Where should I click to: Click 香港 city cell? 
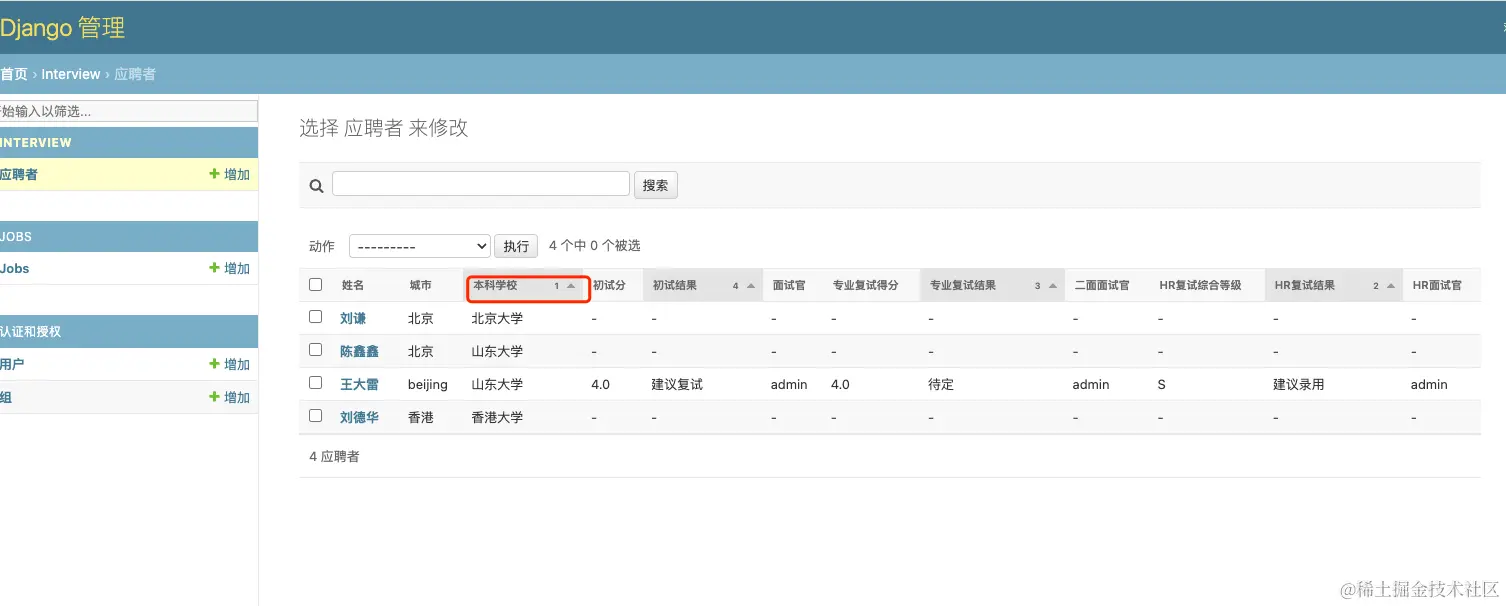[421, 417]
